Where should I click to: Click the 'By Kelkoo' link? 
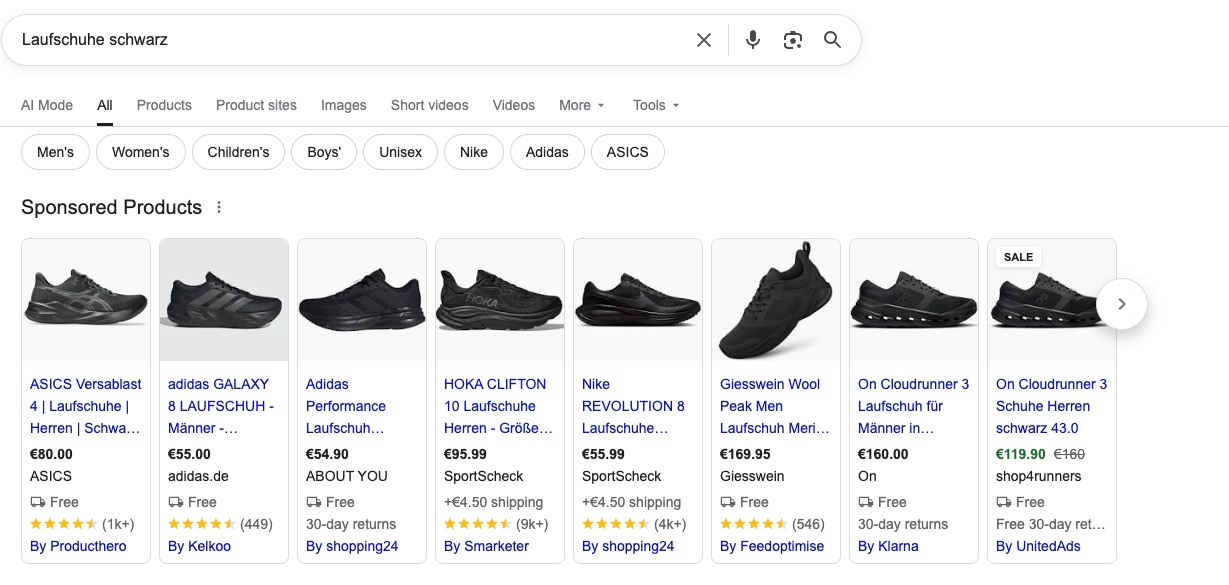point(199,546)
